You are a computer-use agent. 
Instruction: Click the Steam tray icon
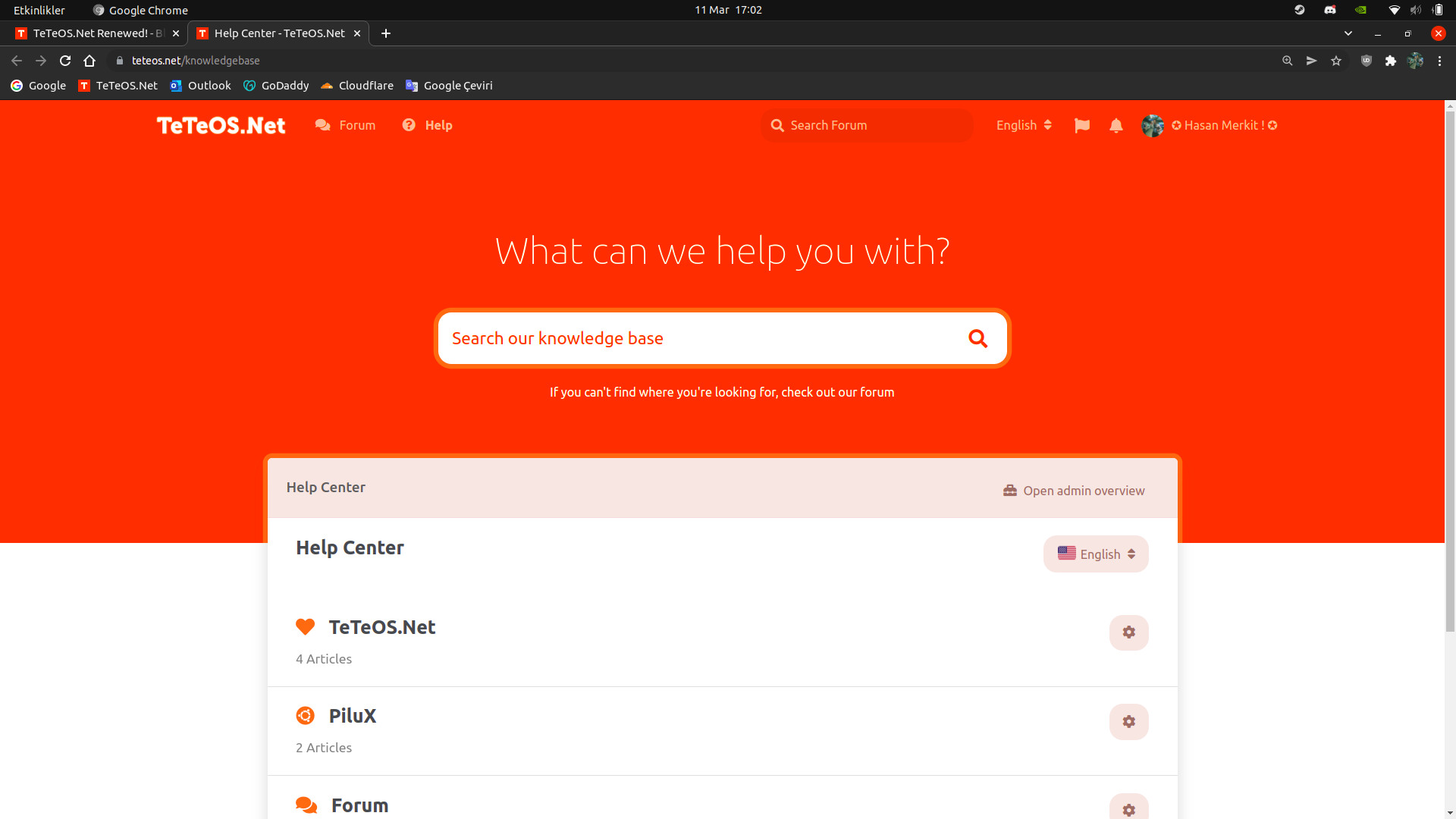point(1300,10)
